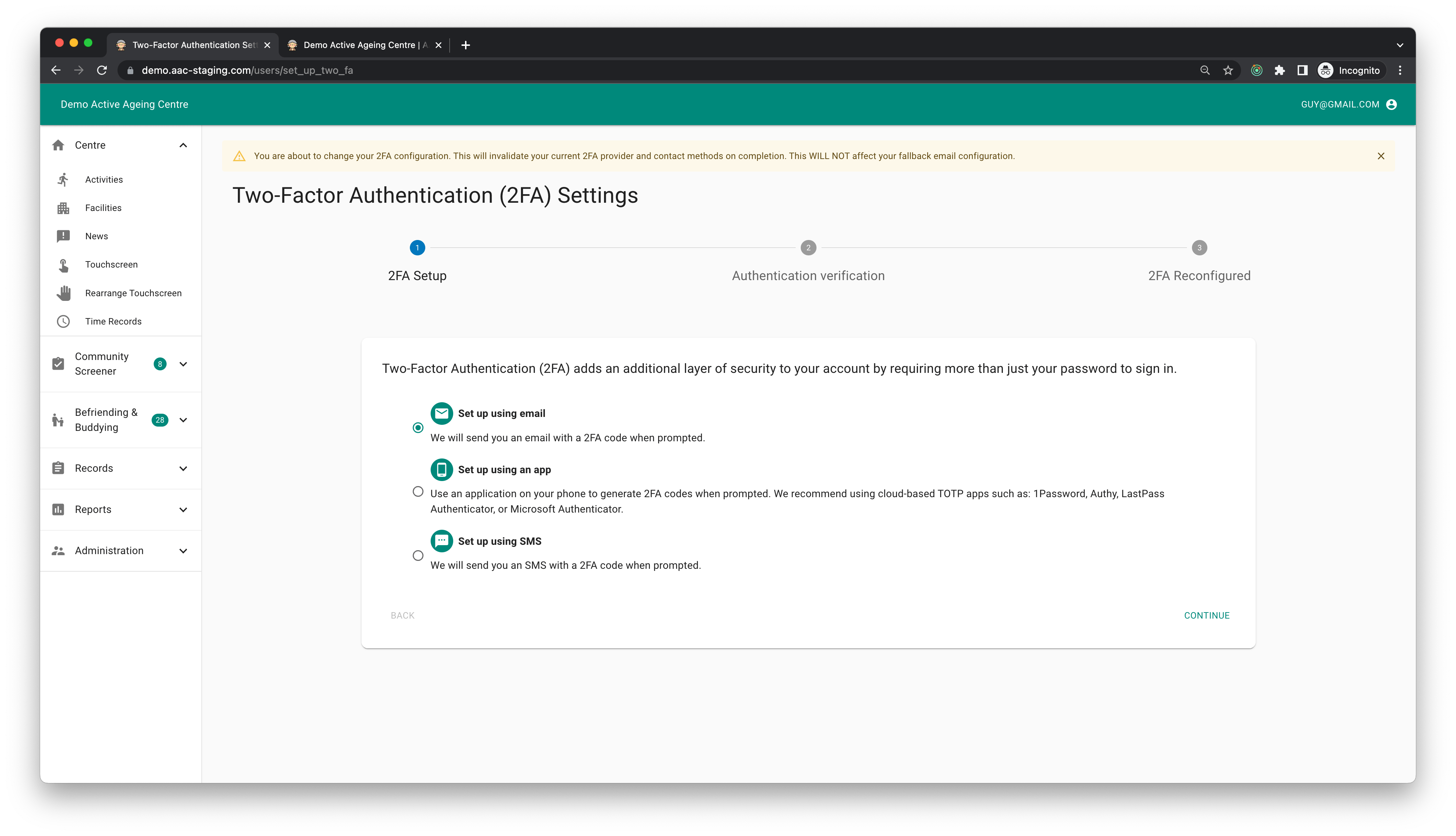Screen dimensions: 1456x836
Task: Expand the Administration section chevron
Action: click(x=183, y=551)
